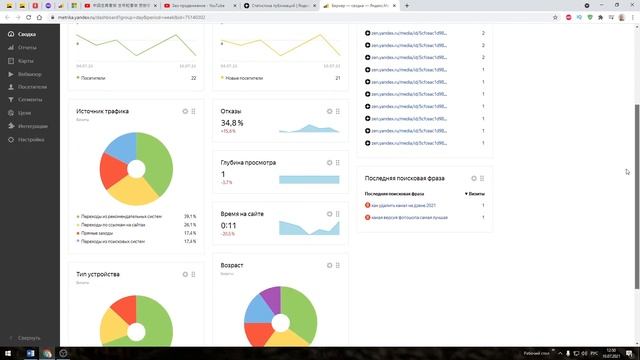Screen dimensions: 640x360
Task: Click the Отказы title text
Action: (x=231, y=111)
